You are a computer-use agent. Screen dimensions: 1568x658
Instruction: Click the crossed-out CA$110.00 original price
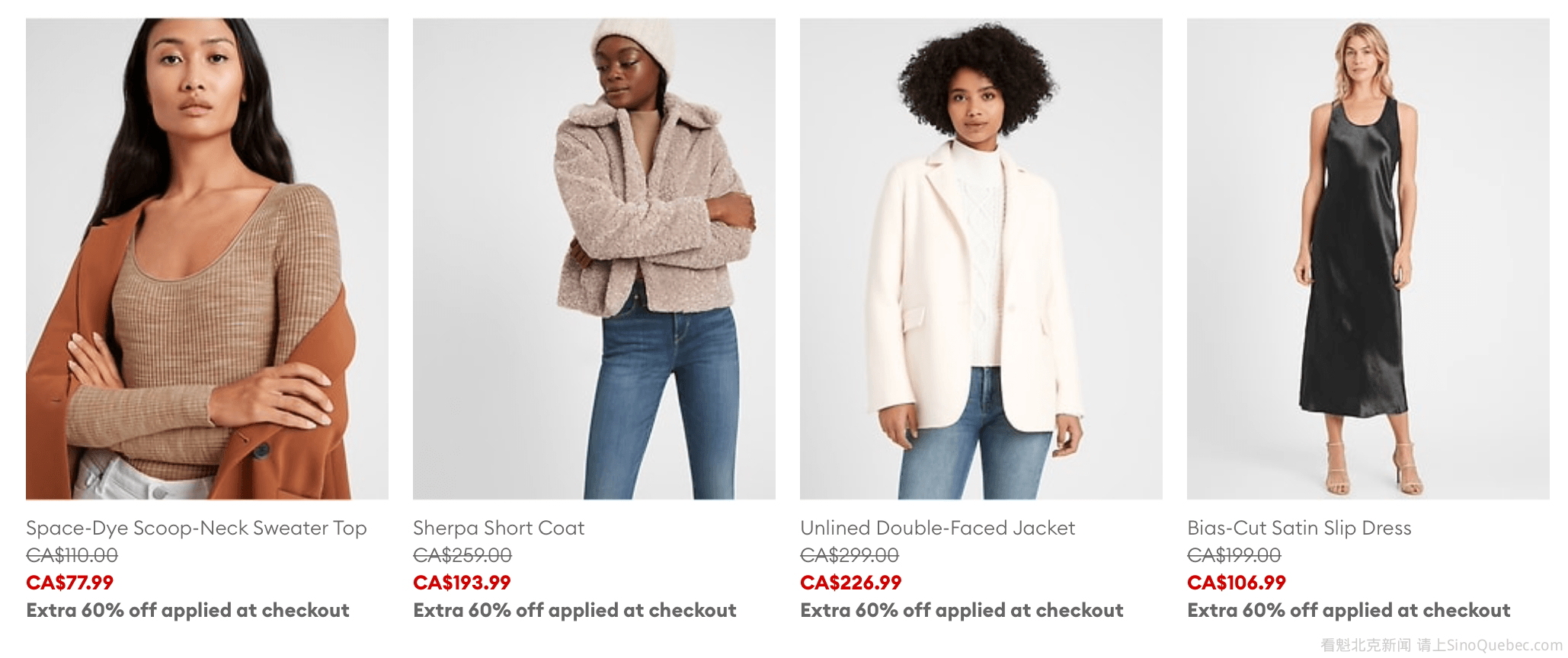click(72, 555)
